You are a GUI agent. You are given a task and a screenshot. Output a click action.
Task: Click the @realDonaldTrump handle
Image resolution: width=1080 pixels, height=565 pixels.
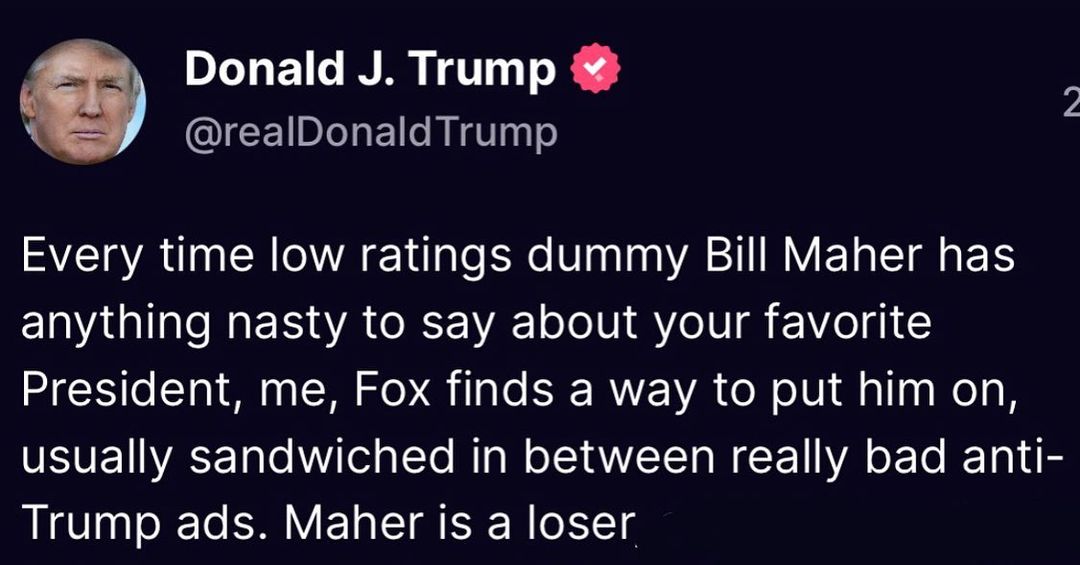[x=370, y=132]
